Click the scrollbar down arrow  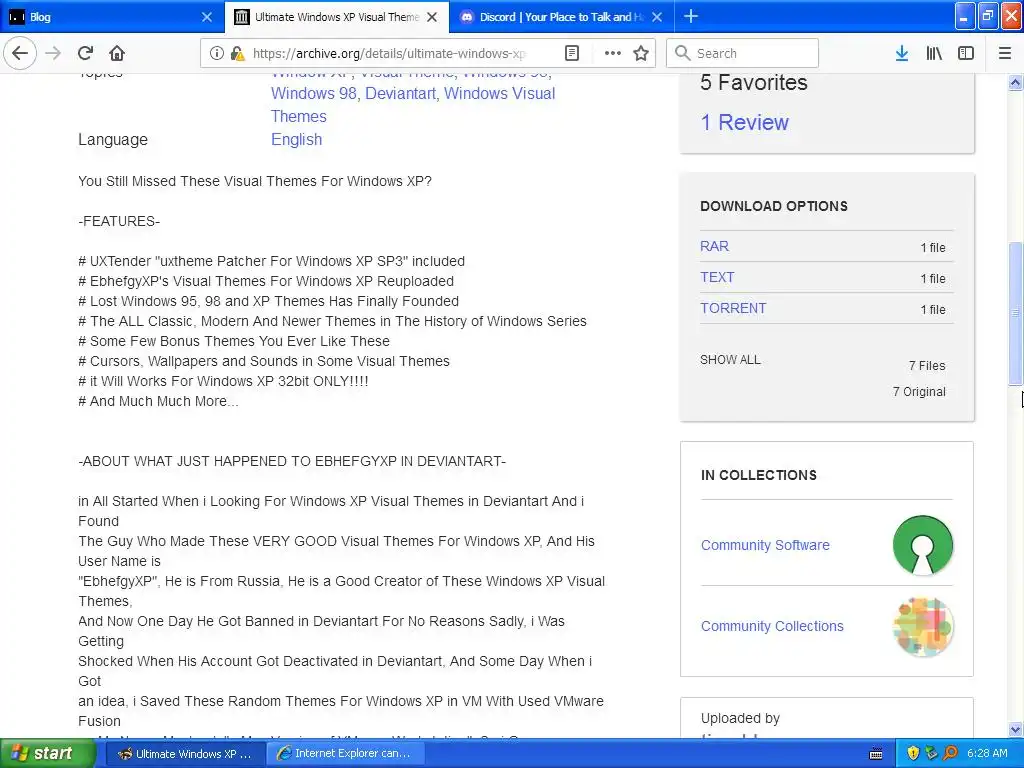[x=1015, y=729]
